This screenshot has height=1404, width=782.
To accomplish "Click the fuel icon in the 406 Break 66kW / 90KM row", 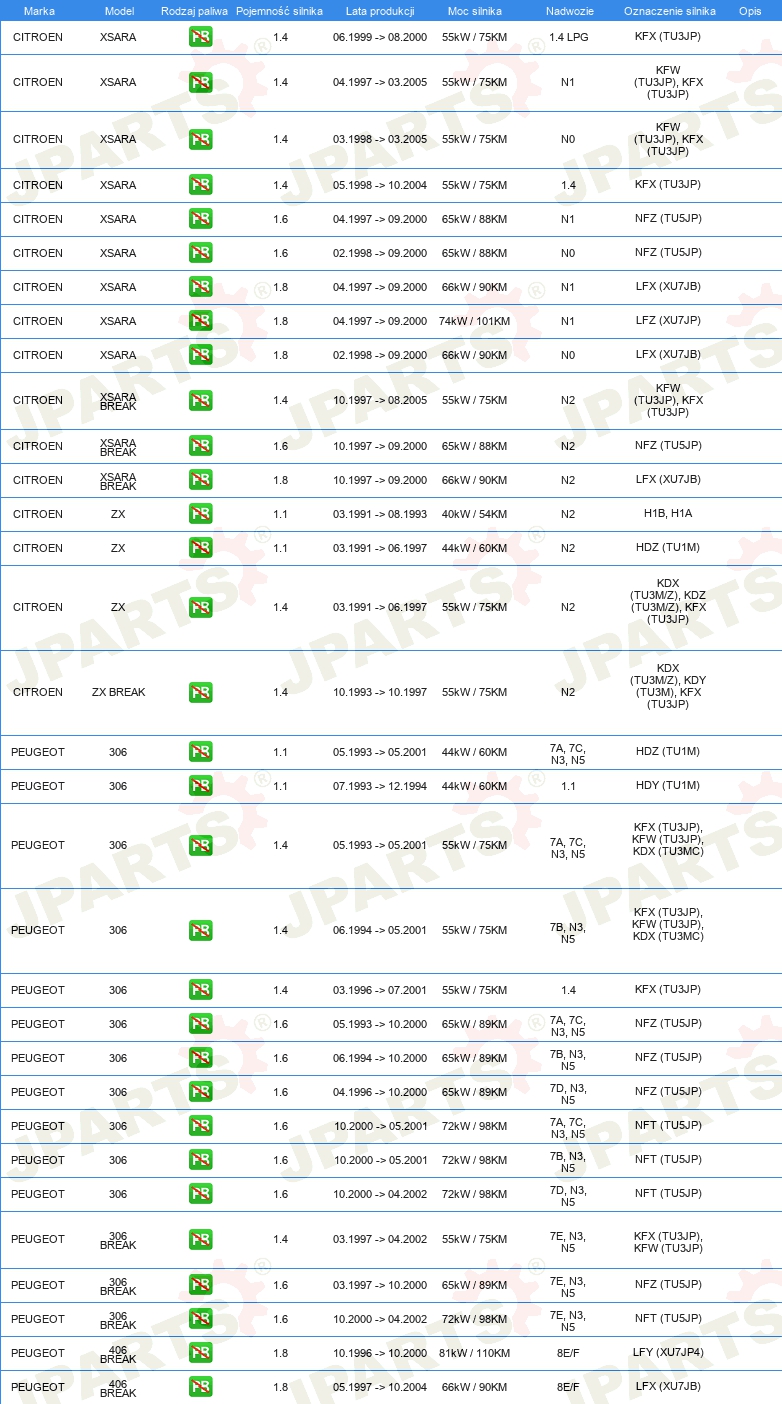I will coord(201,1387).
